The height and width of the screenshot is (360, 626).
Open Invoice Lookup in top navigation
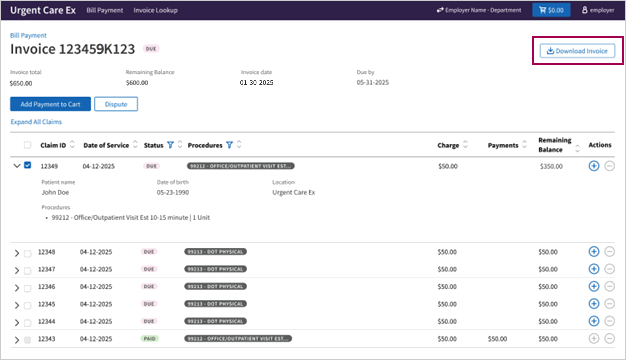pyautogui.click(x=155, y=10)
